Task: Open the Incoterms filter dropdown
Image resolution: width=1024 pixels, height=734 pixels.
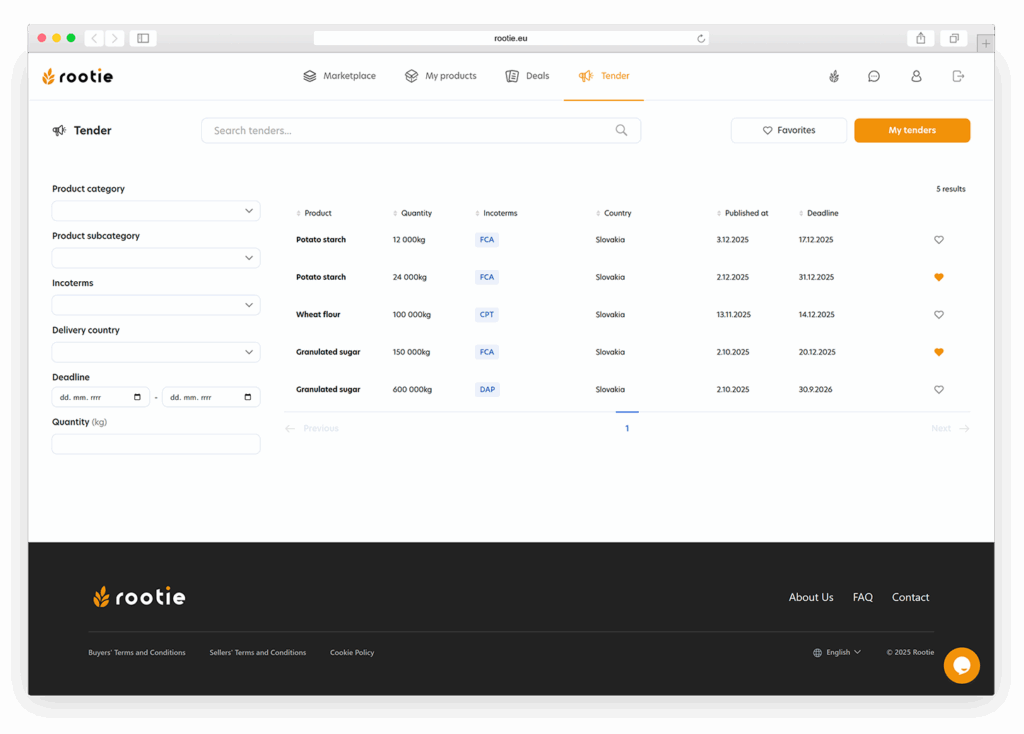Action: coord(156,305)
